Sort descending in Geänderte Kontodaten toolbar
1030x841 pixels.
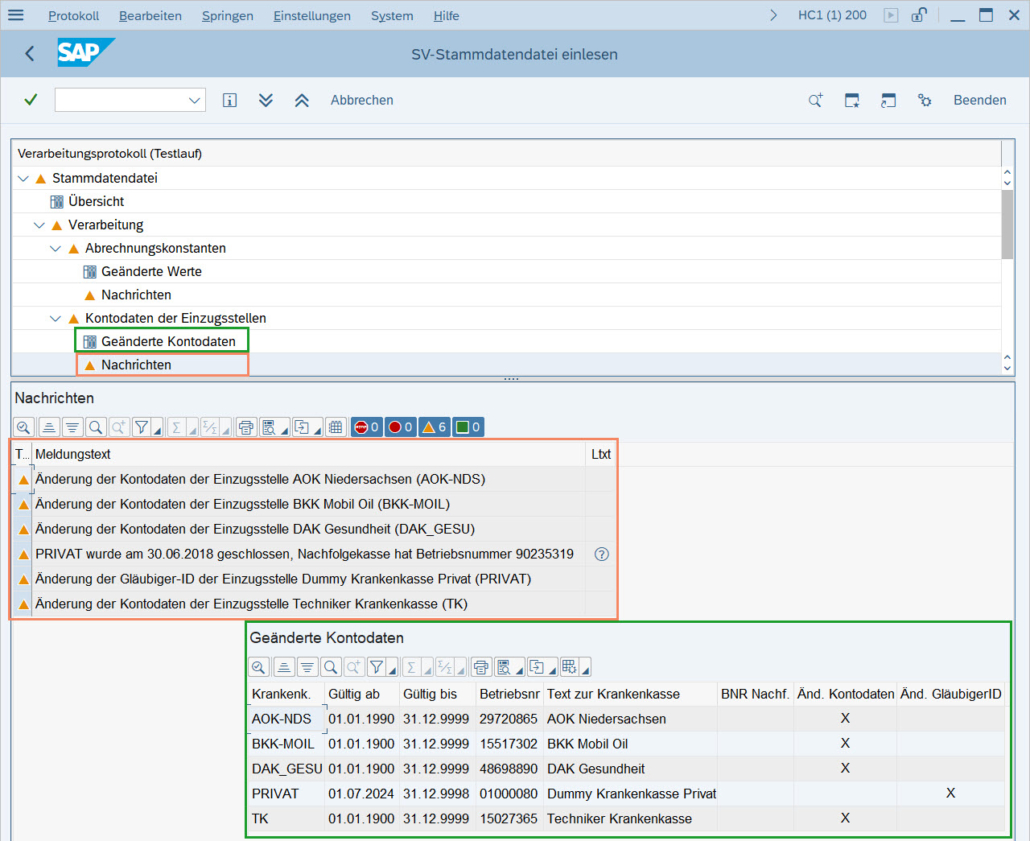[x=307, y=668]
